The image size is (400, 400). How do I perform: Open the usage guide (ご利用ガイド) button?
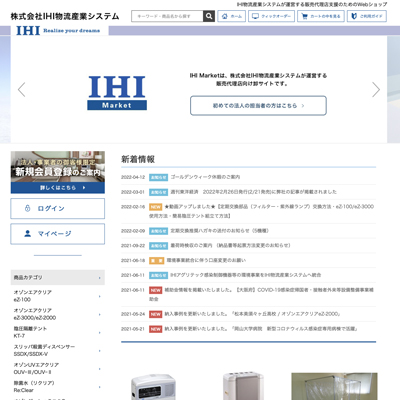[367, 16]
